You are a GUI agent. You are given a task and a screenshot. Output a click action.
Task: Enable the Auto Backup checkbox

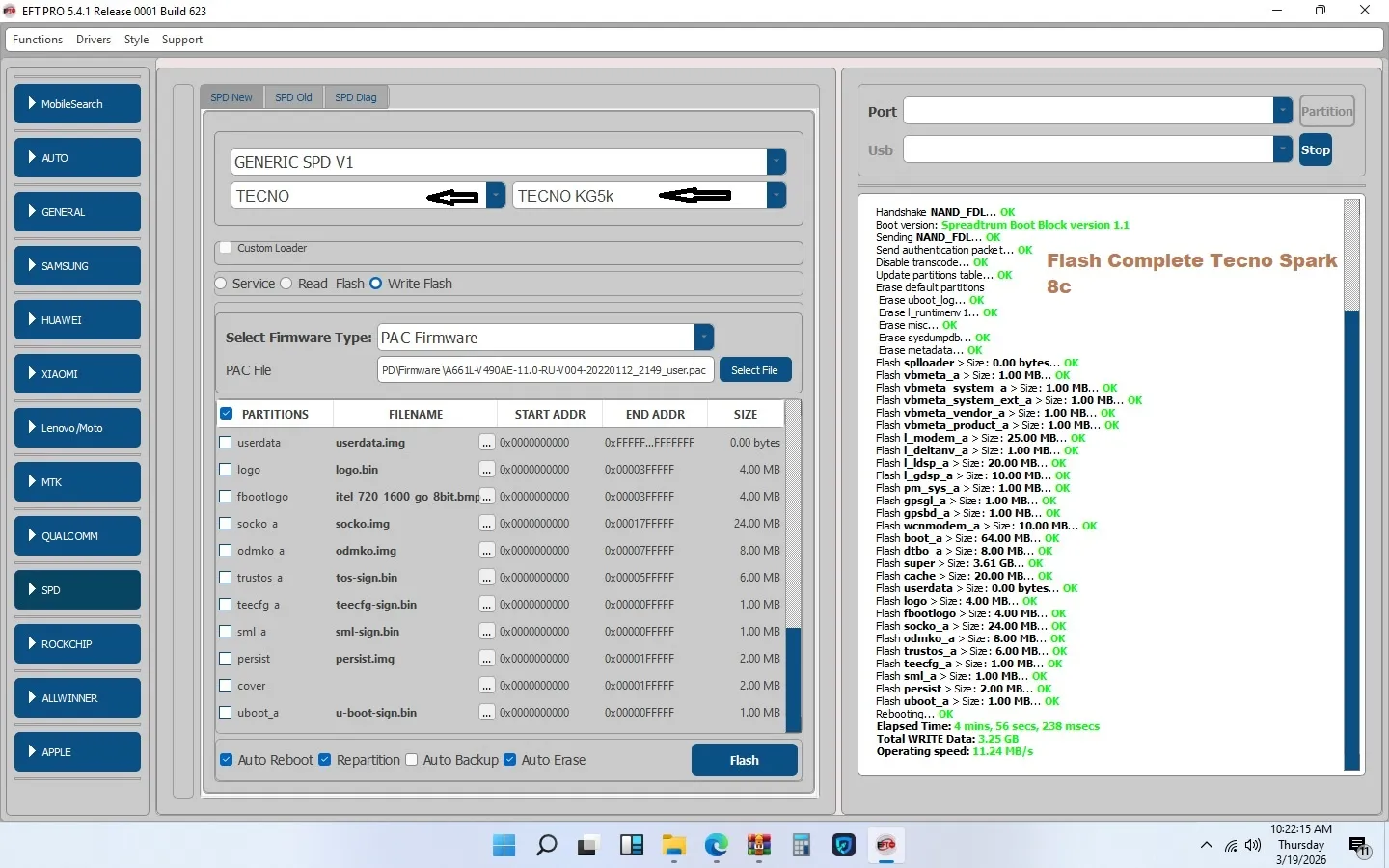tap(412, 760)
